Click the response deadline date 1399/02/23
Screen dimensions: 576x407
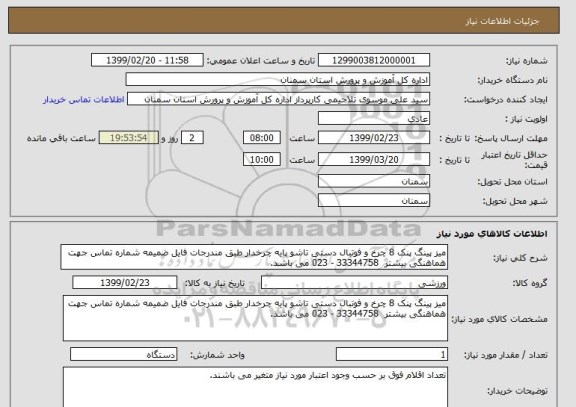click(374, 138)
